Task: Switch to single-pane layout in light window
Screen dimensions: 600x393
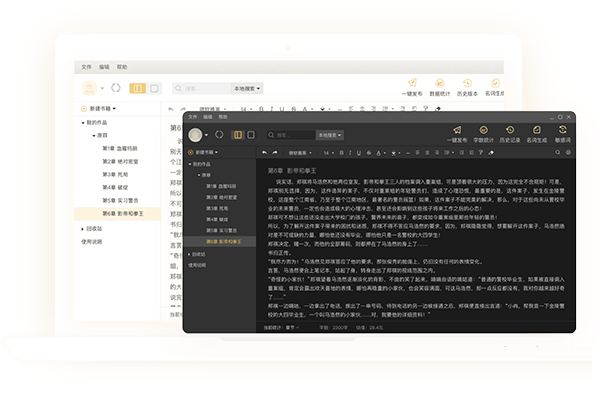Action: tap(154, 88)
